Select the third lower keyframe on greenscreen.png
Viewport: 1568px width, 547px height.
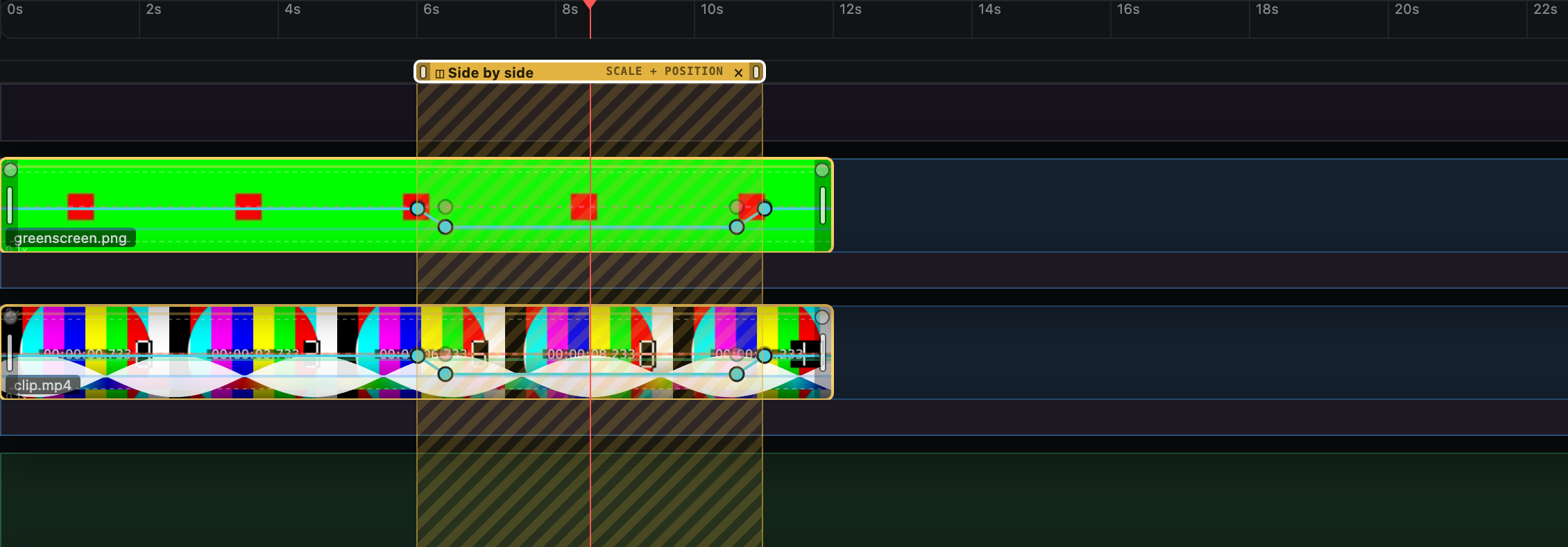[x=737, y=227]
